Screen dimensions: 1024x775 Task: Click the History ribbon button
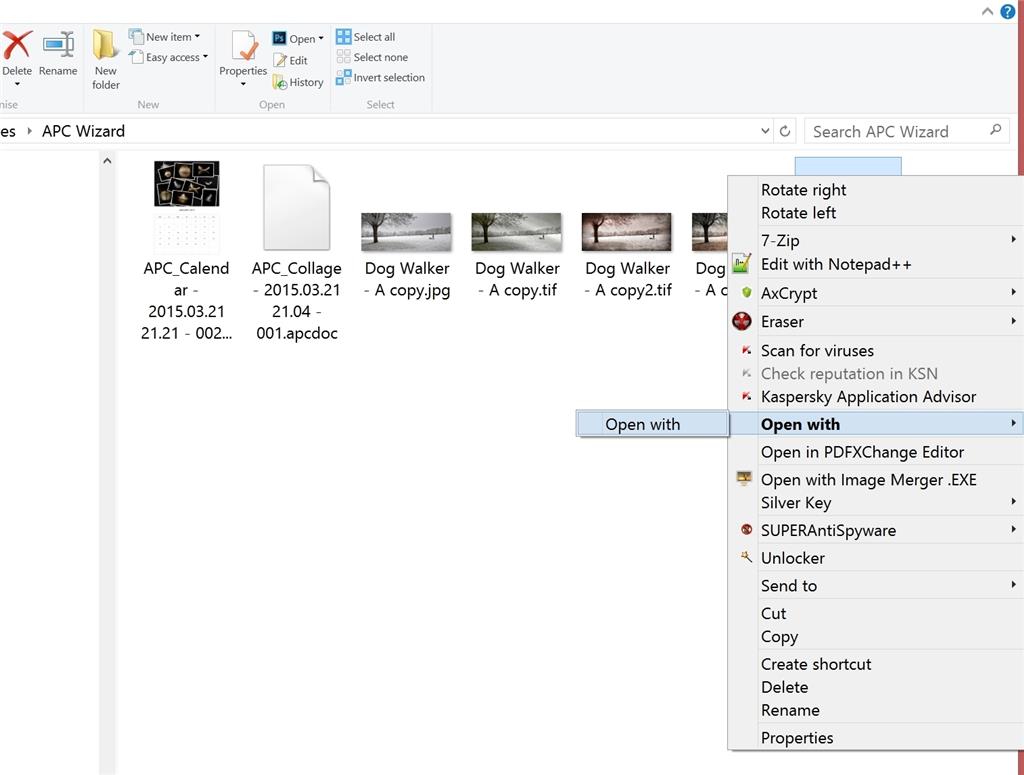click(298, 82)
